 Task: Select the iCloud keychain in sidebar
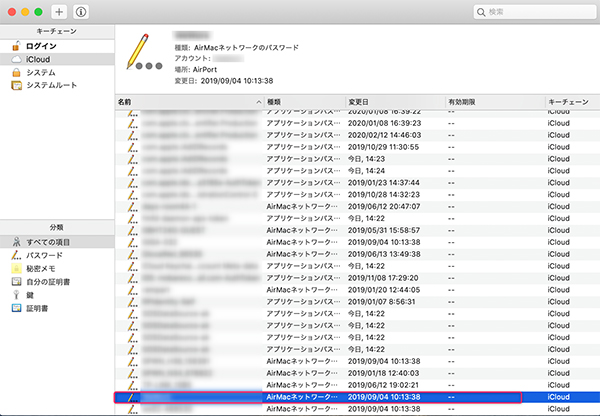pyautogui.click(x=39, y=59)
